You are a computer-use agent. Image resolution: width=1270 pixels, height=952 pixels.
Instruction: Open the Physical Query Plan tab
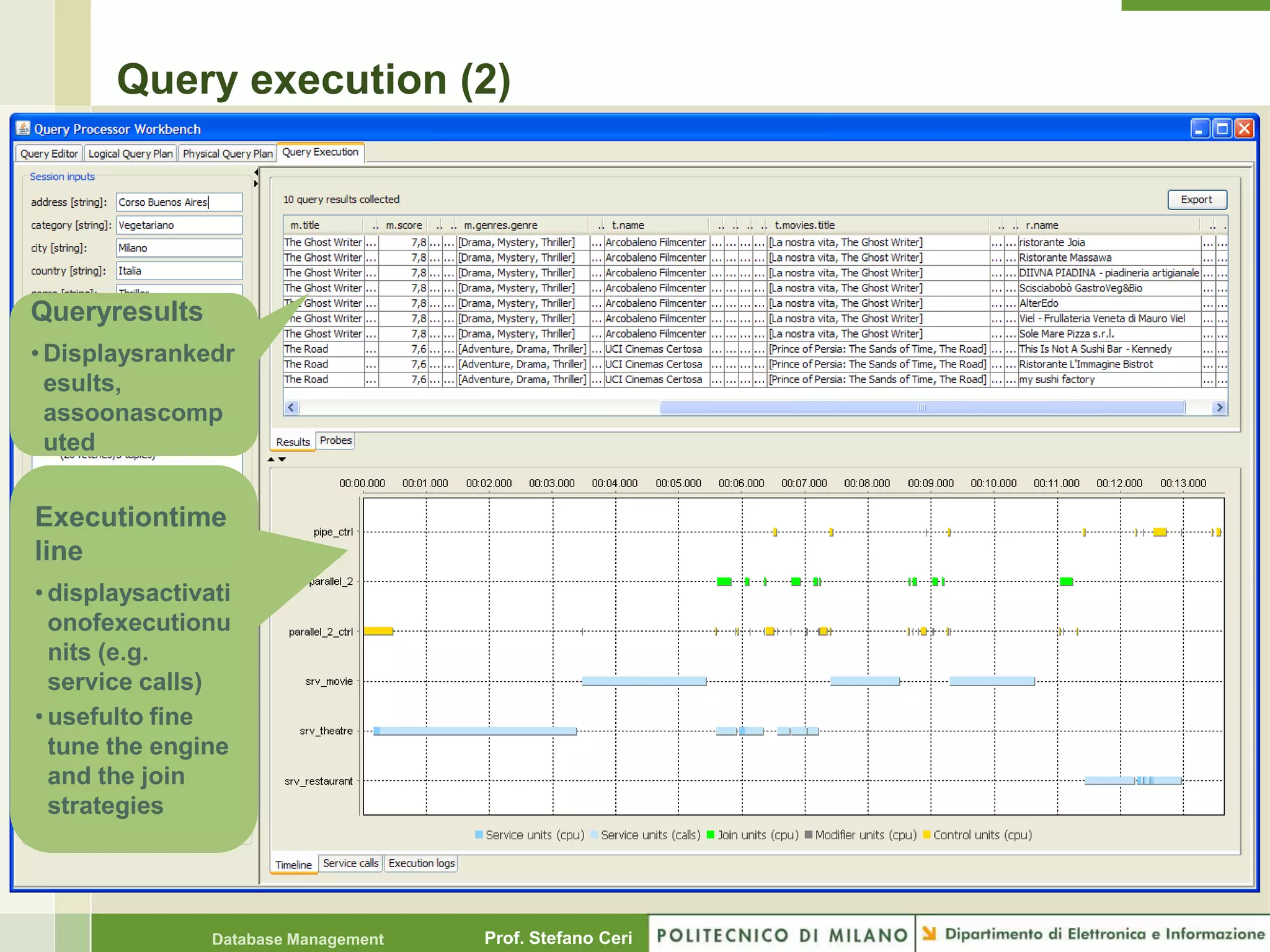228,154
